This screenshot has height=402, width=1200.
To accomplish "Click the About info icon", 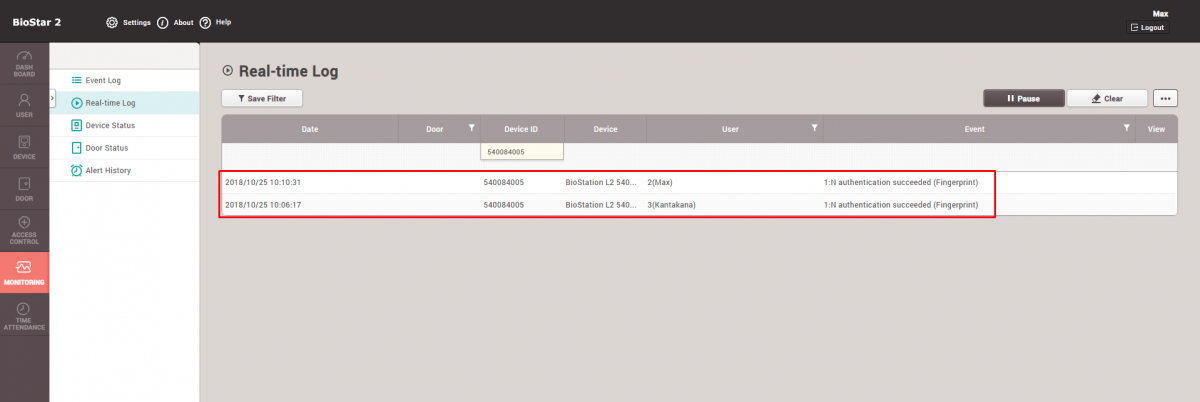I will (x=163, y=22).
